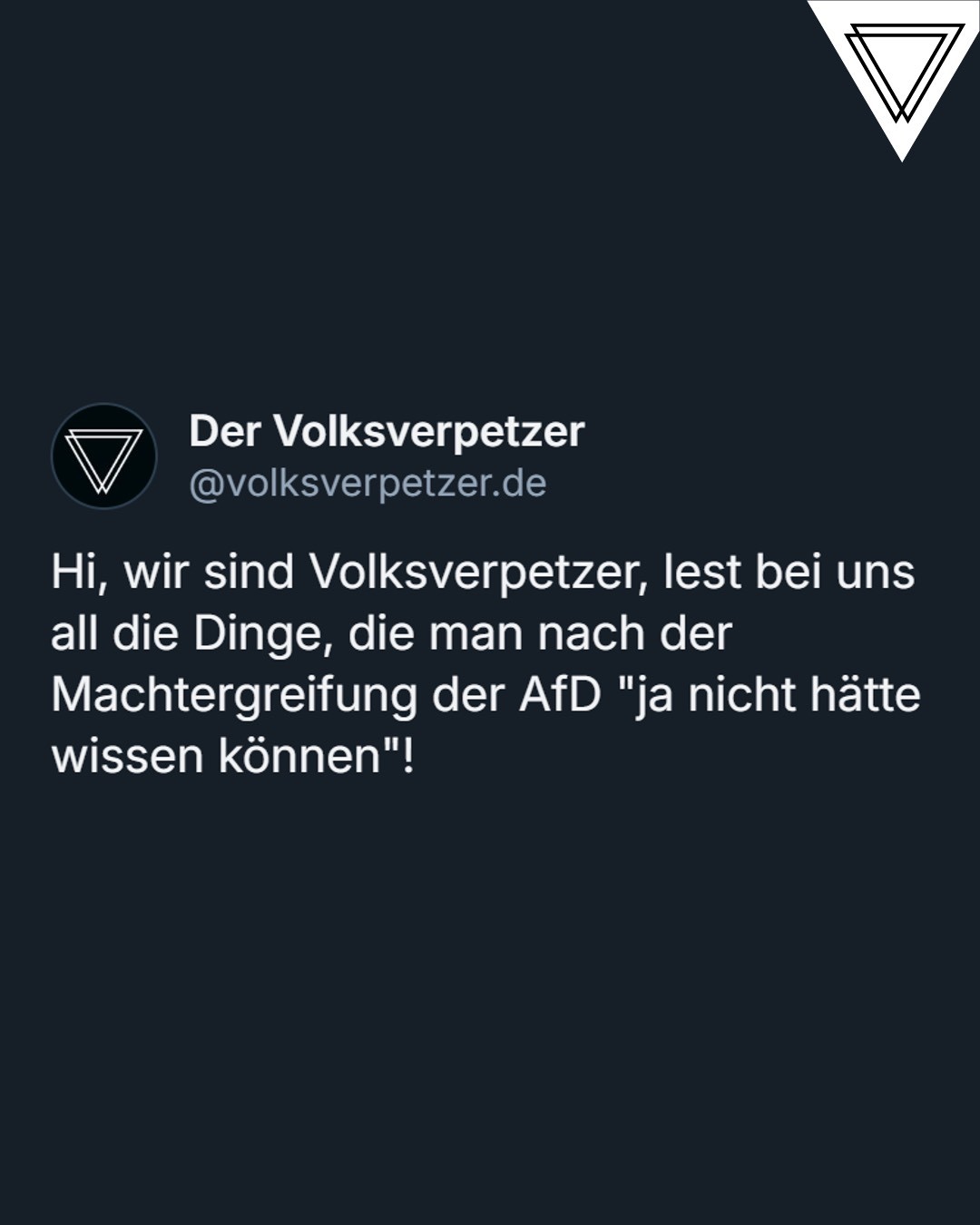Click the phrase lest bei uns
This screenshot has width=980, height=1225.
[x=789, y=573]
